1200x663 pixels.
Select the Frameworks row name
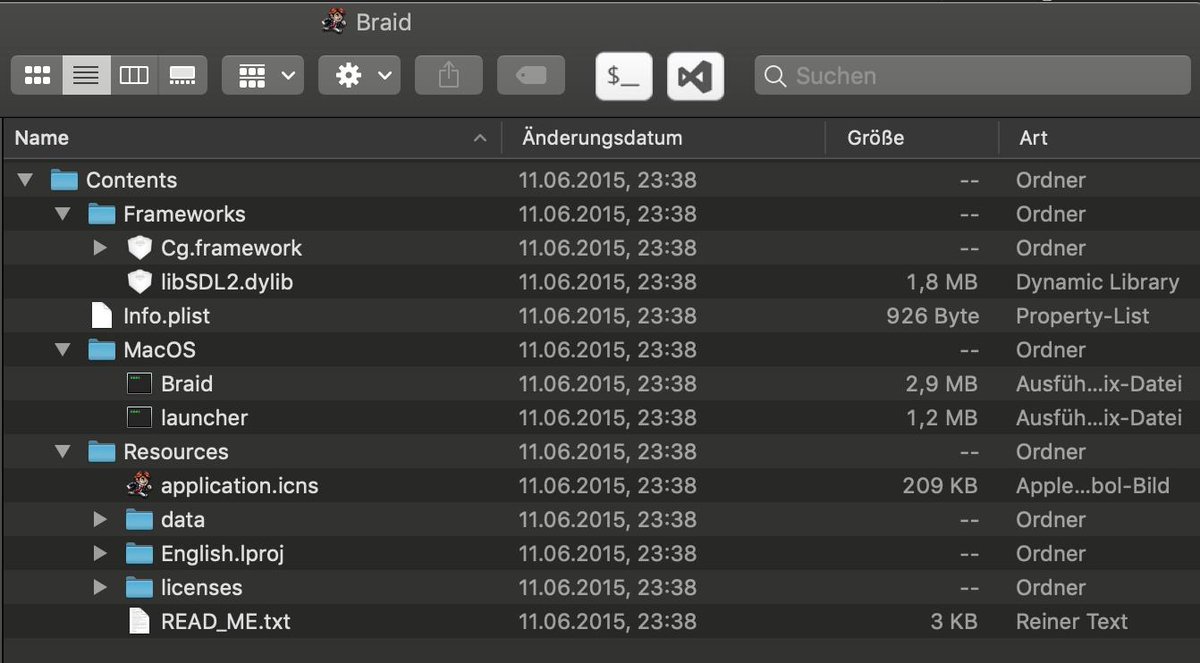coord(184,214)
